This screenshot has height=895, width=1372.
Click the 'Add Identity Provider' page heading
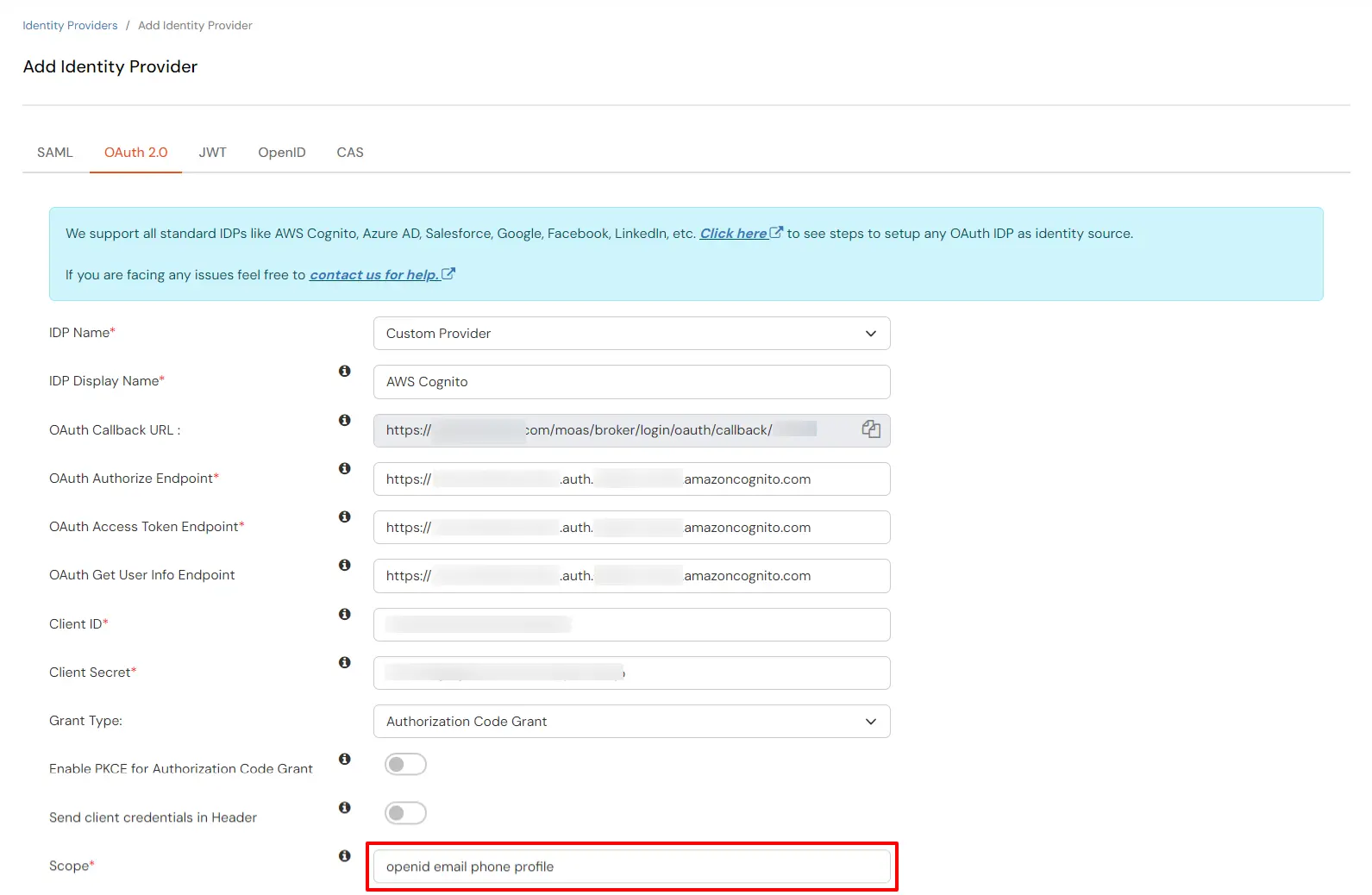pos(110,66)
